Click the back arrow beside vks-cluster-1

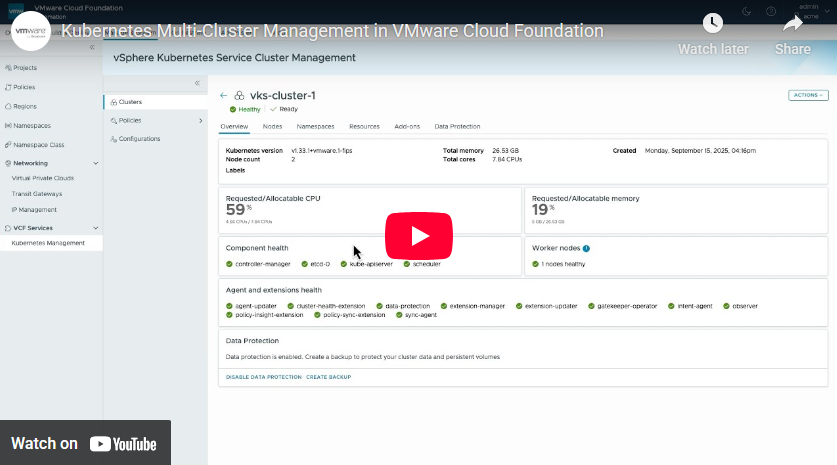(224, 96)
